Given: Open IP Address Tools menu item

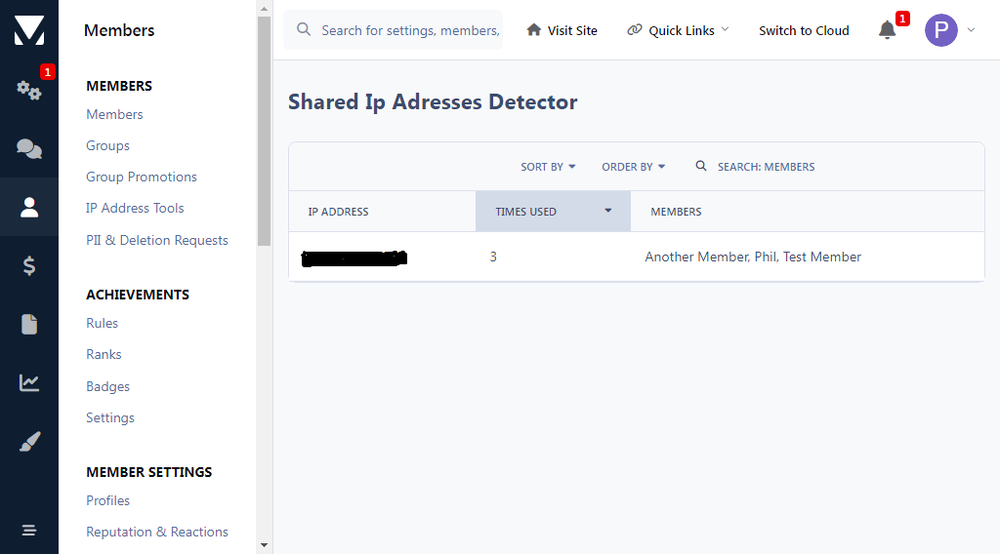Looking at the screenshot, I should point(135,208).
